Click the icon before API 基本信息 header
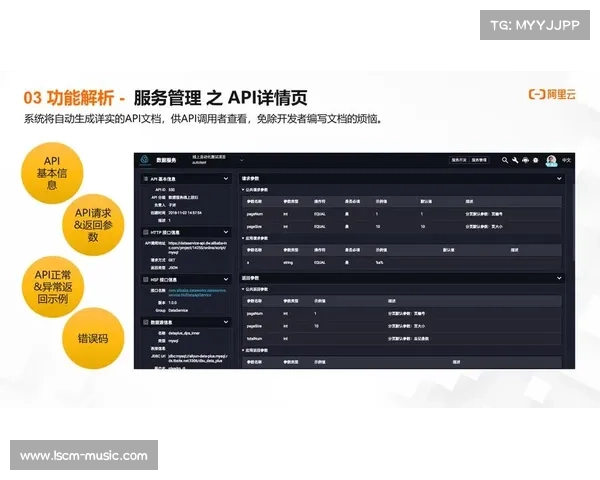The width and height of the screenshot is (600, 480). click(145, 179)
